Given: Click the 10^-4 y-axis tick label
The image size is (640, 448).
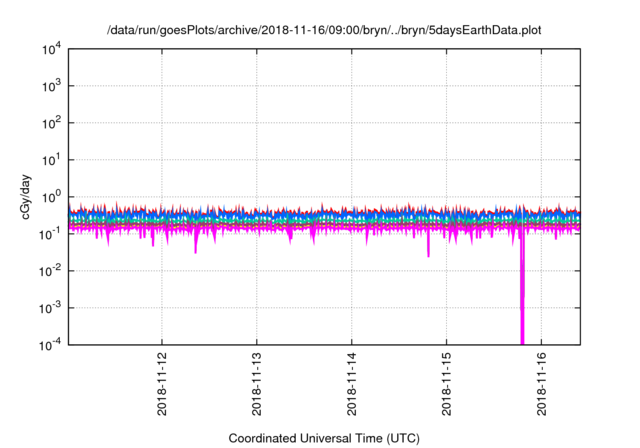Looking at the screenshot, I should [x=50, y=346].
